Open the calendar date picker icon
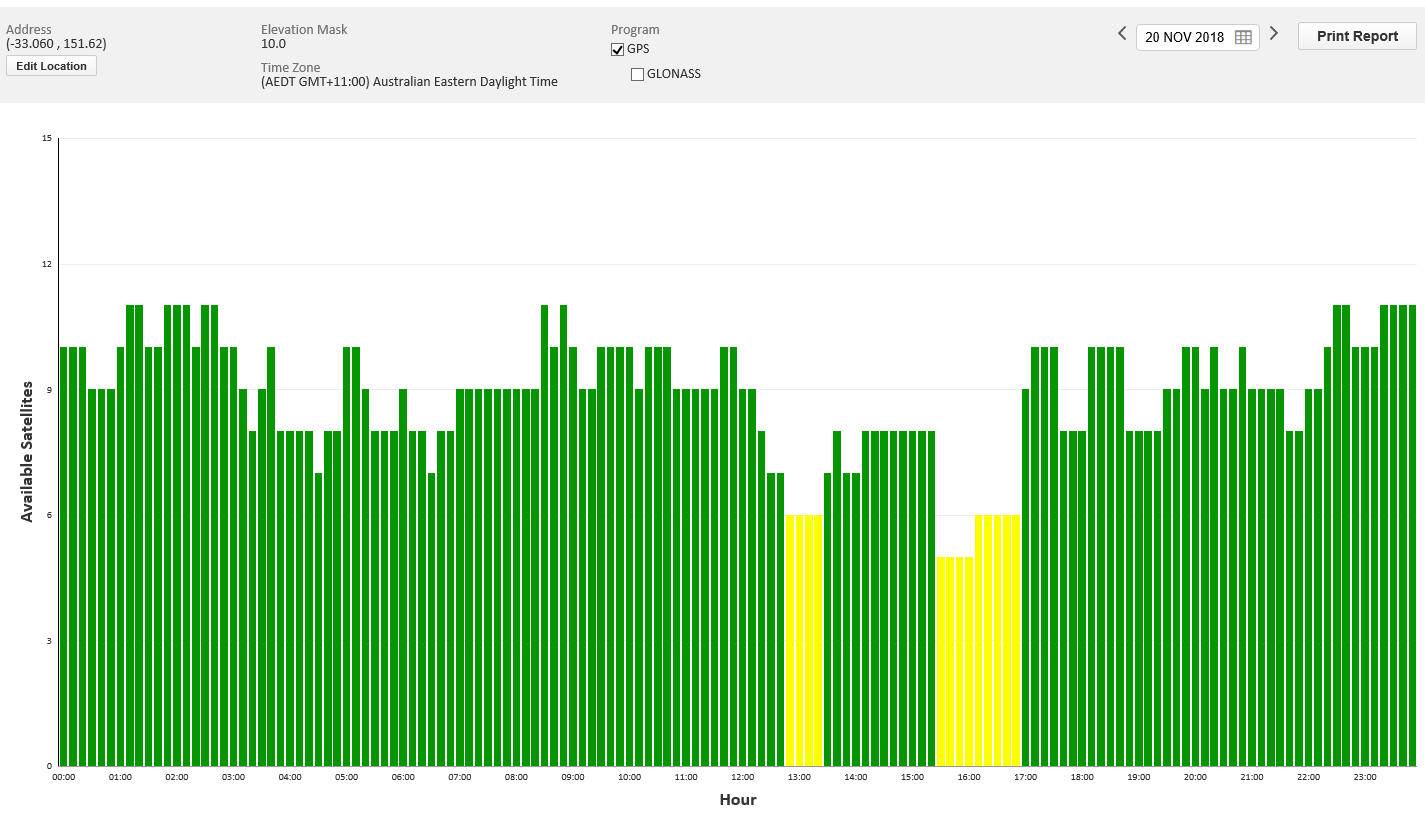The image size is (1425, 824). [x=1243, y=37]
